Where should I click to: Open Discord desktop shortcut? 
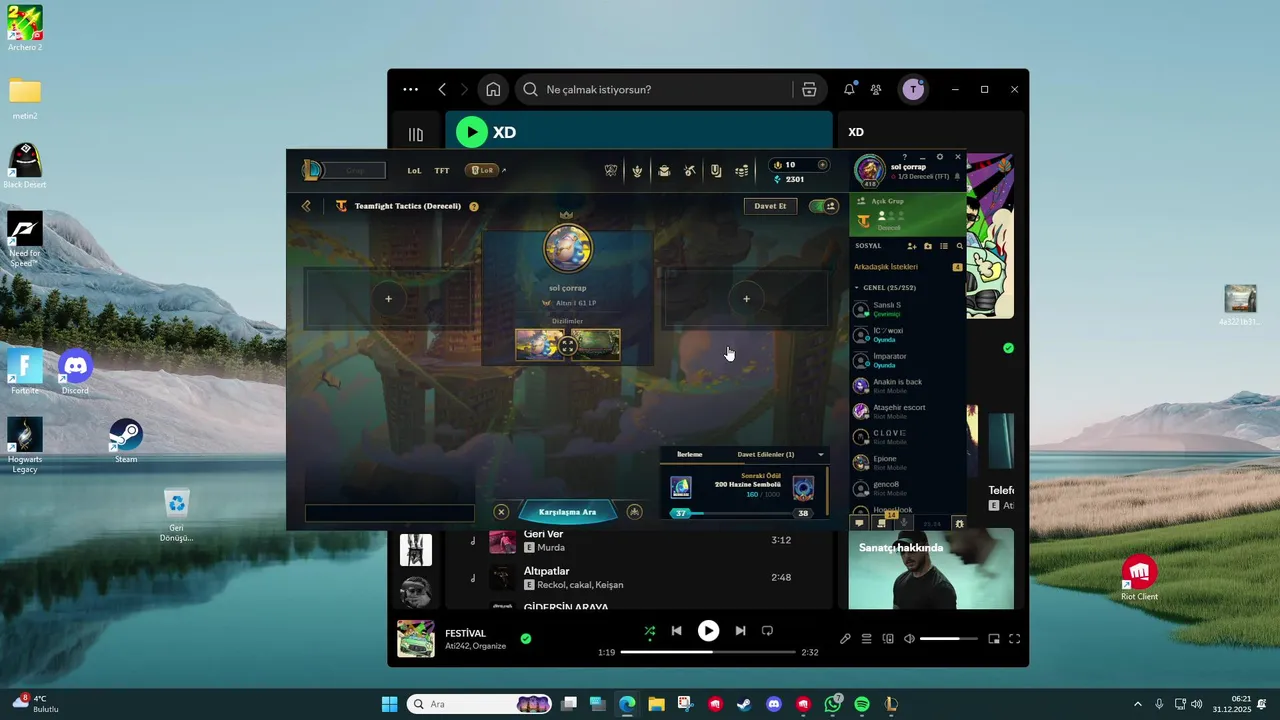[75, 372]
